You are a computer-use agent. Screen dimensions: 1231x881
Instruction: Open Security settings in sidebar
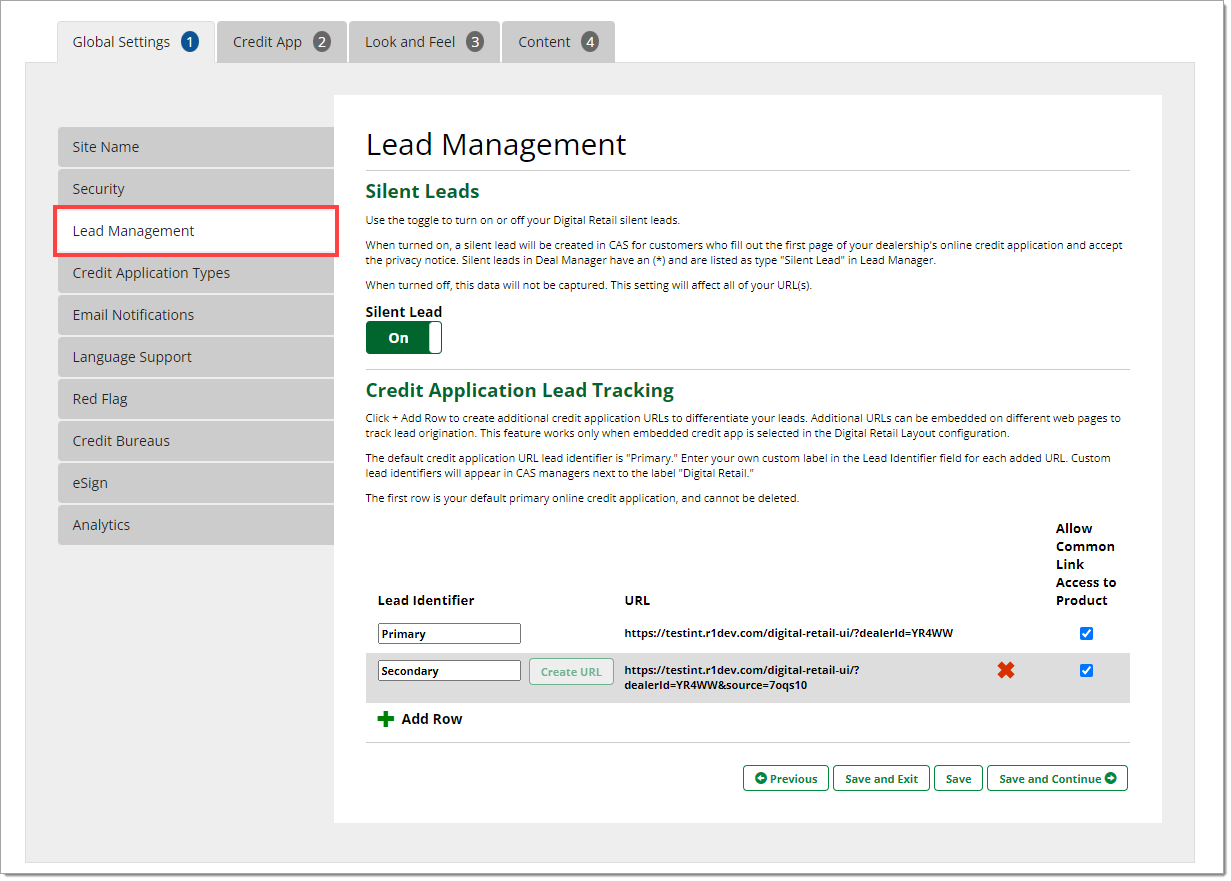[x=196, y=189]
